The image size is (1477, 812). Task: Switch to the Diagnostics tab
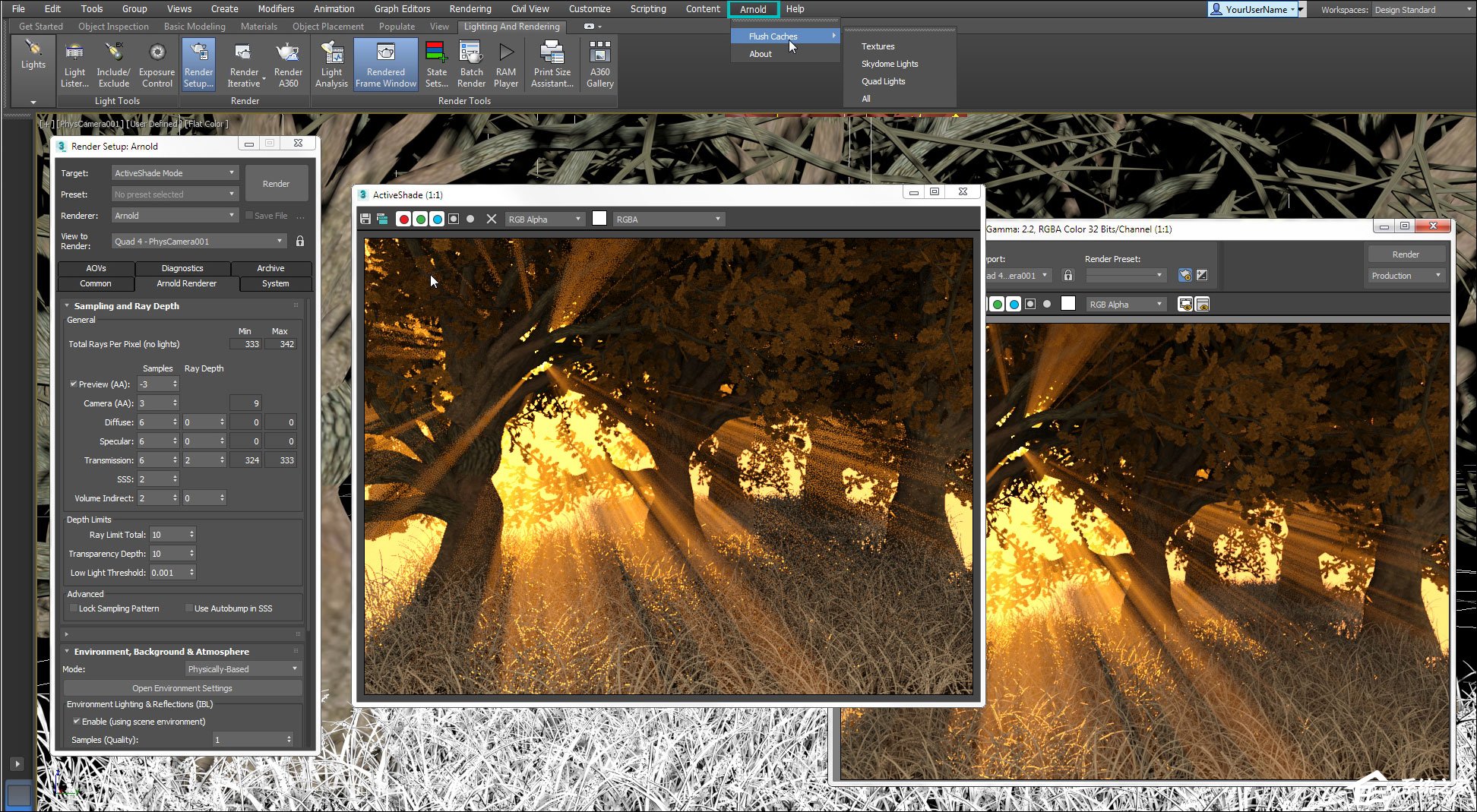point(182,268)
